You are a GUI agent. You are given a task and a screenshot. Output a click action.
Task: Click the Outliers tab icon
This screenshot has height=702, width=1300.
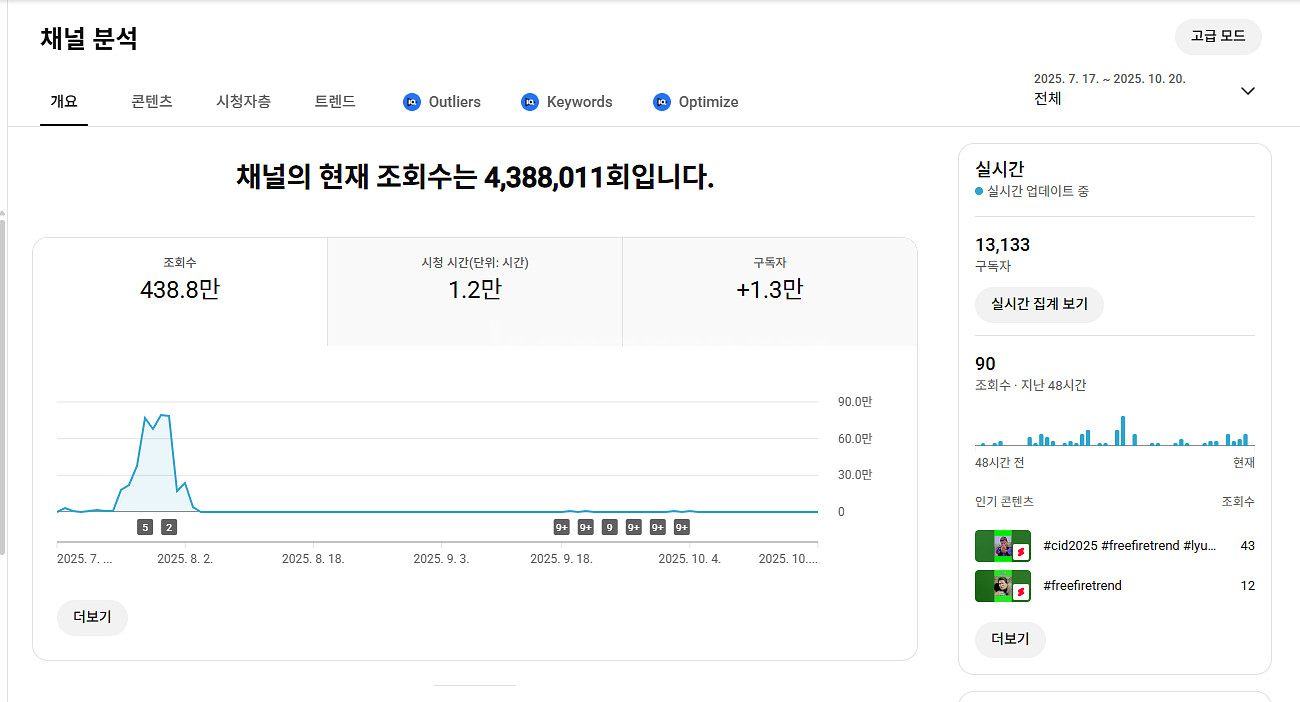click(x=412, y=102)
